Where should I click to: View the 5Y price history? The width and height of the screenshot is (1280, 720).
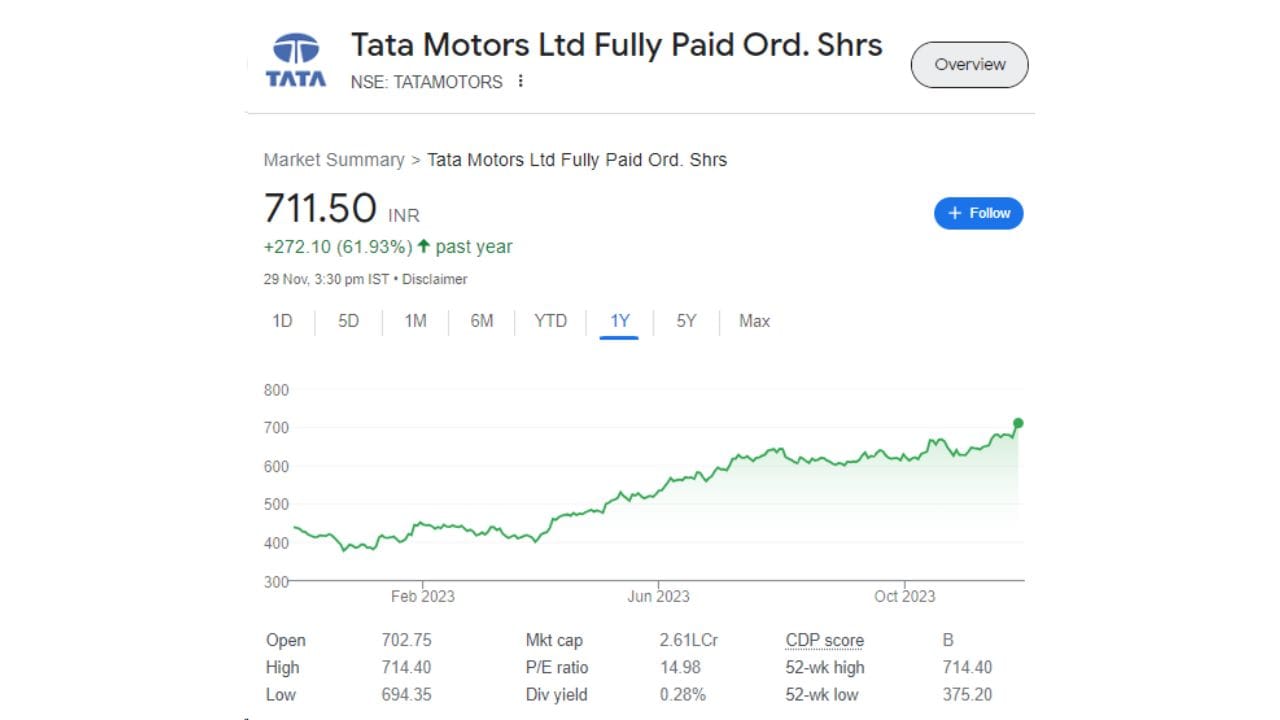686,321
